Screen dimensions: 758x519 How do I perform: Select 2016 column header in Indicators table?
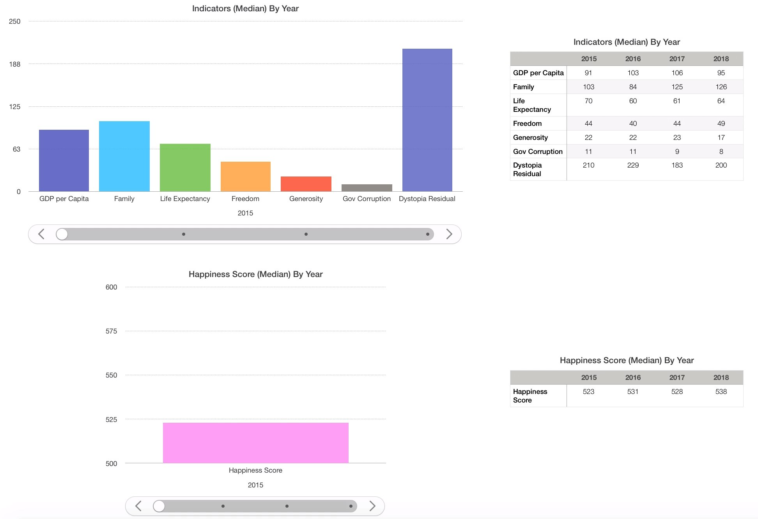[633, 59]
